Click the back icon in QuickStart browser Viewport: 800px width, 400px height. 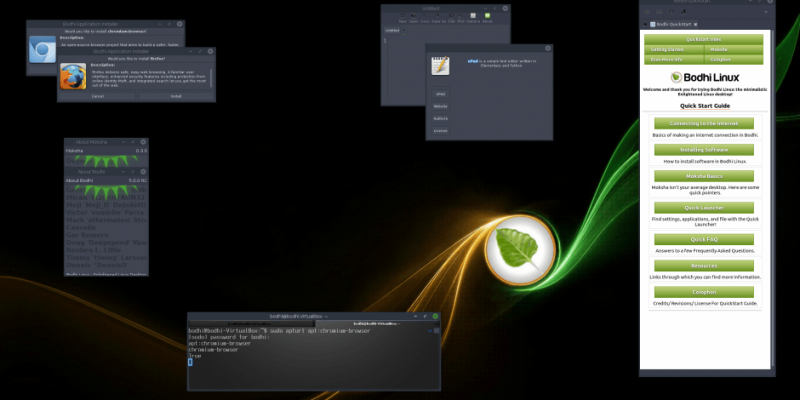click(647, 12)
